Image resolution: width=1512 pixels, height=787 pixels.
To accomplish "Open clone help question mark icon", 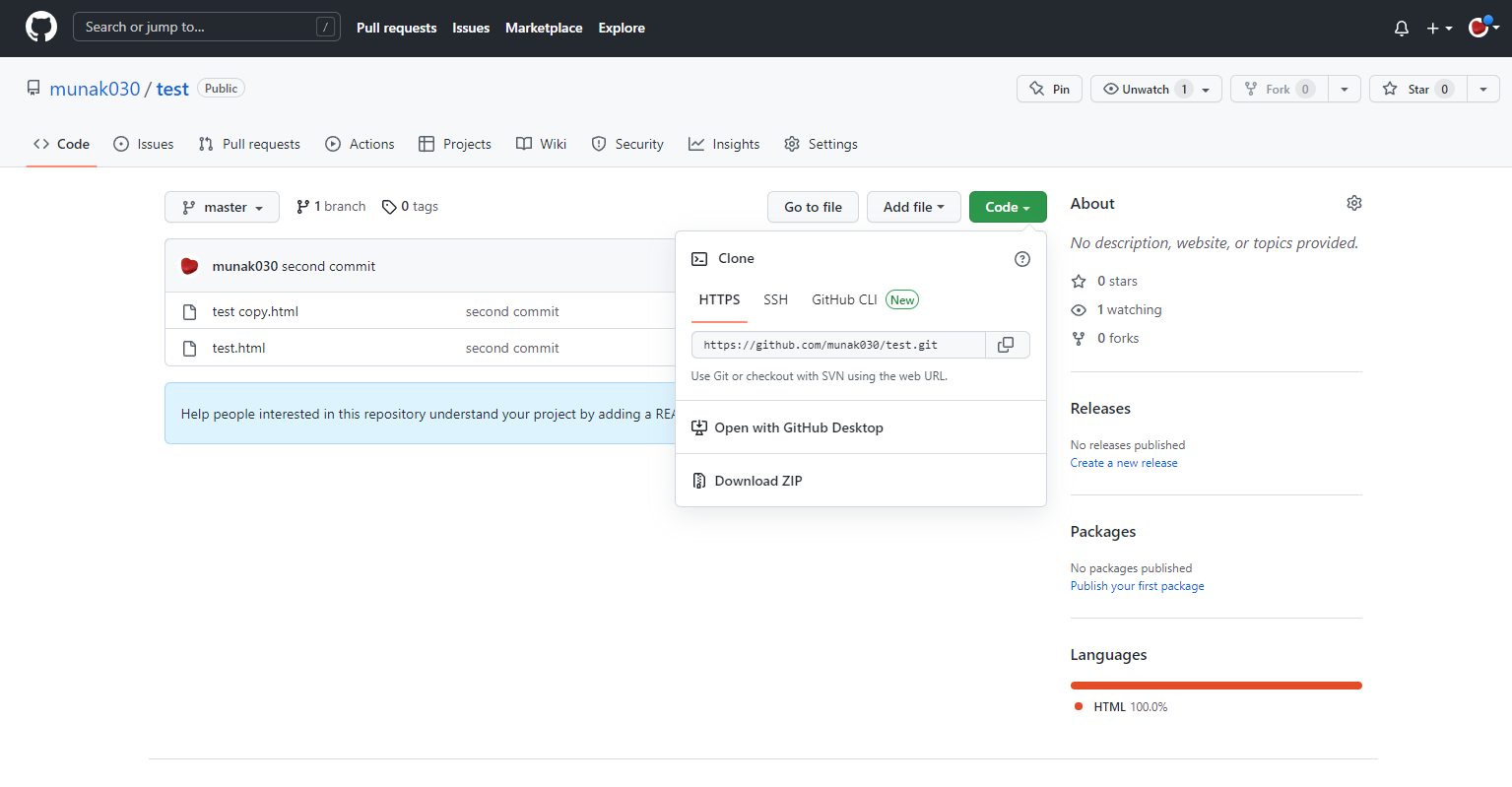I will [x=1022, y=259].
